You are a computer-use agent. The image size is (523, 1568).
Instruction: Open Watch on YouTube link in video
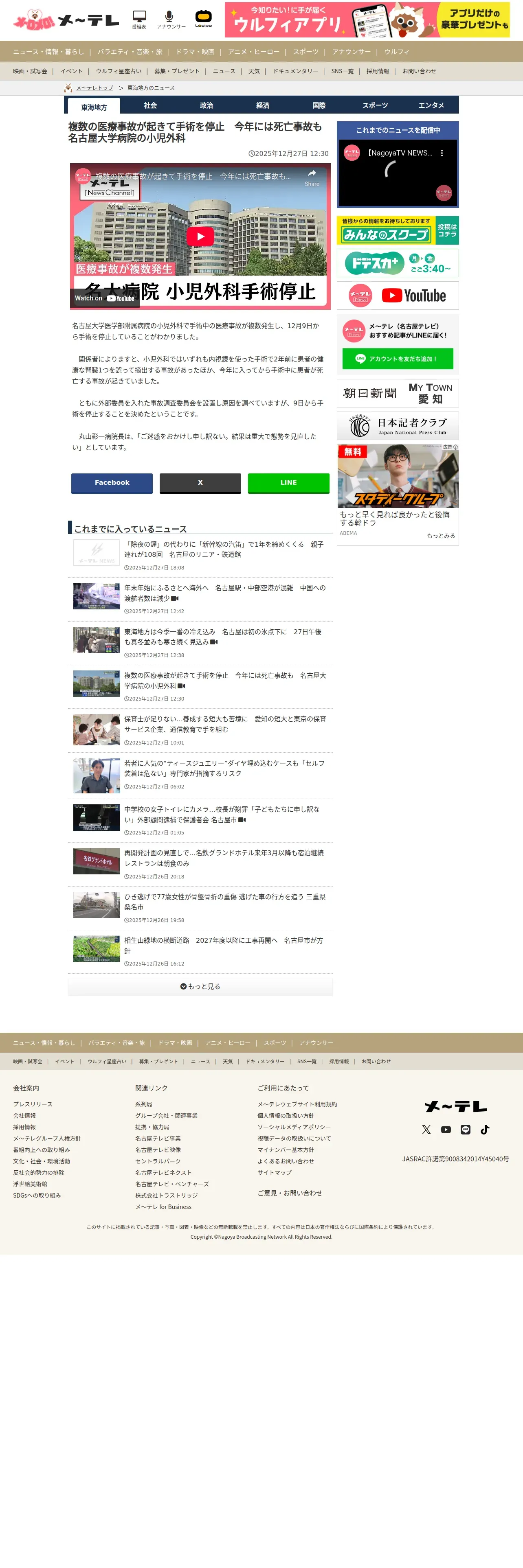(x=105, y=298)
